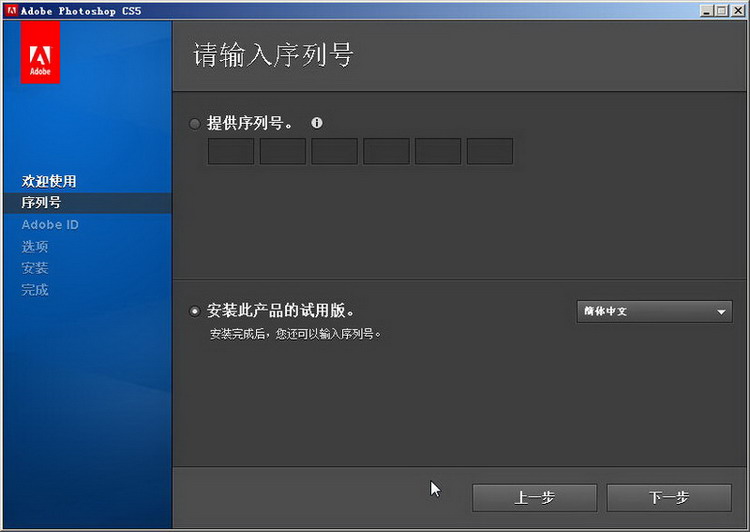Select 安装 step in sidebar
Viewport: 750px width, 532px height.
[x=35, y=268]
